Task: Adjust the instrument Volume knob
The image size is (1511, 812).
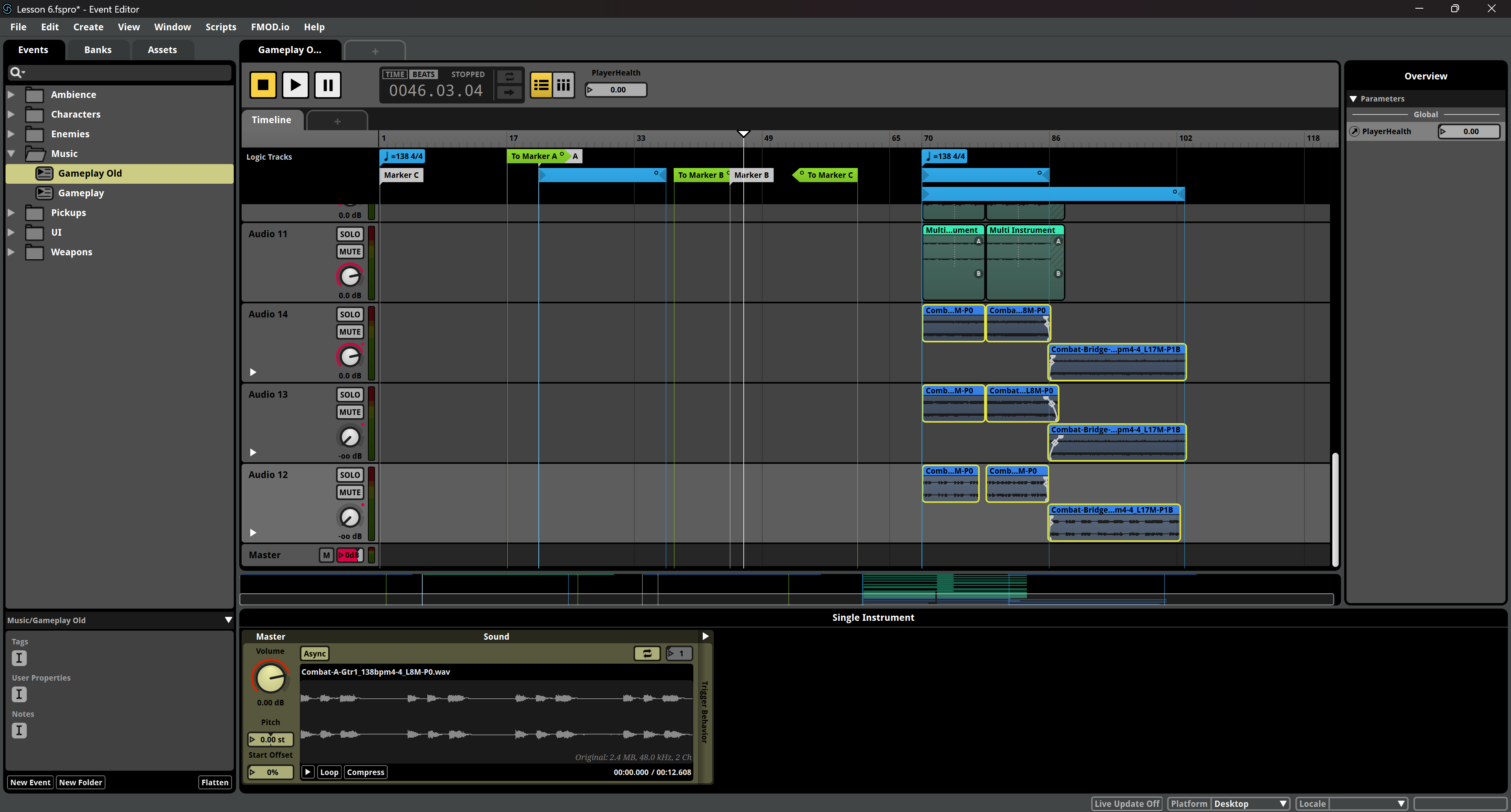Action: click(x=270, y=678)
